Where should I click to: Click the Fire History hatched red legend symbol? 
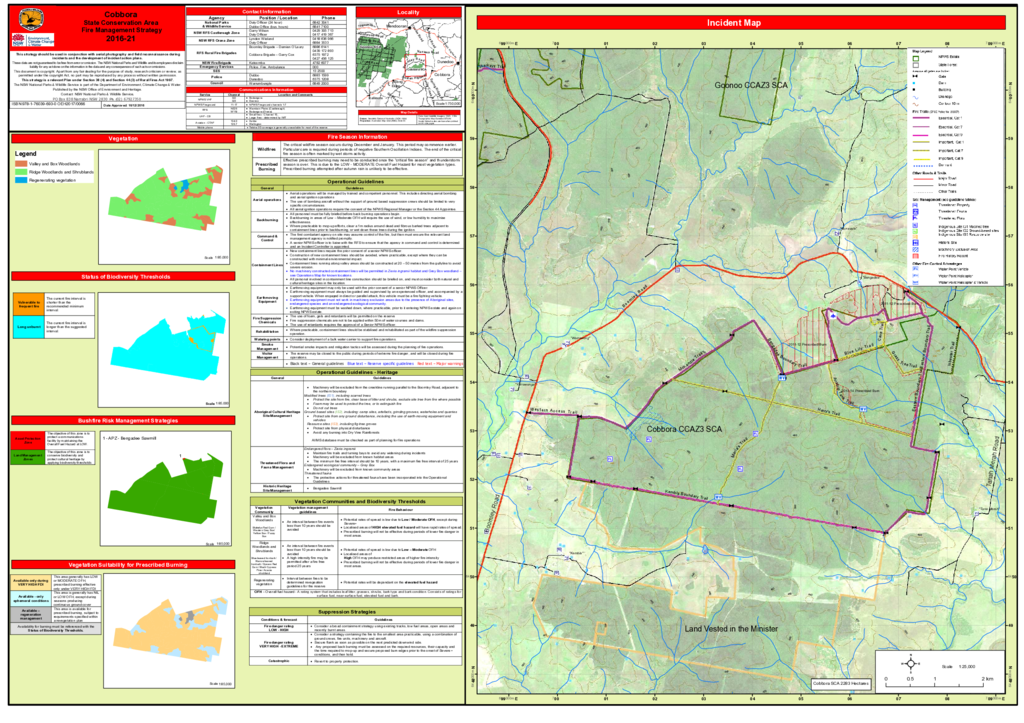(x=916, y=256)
